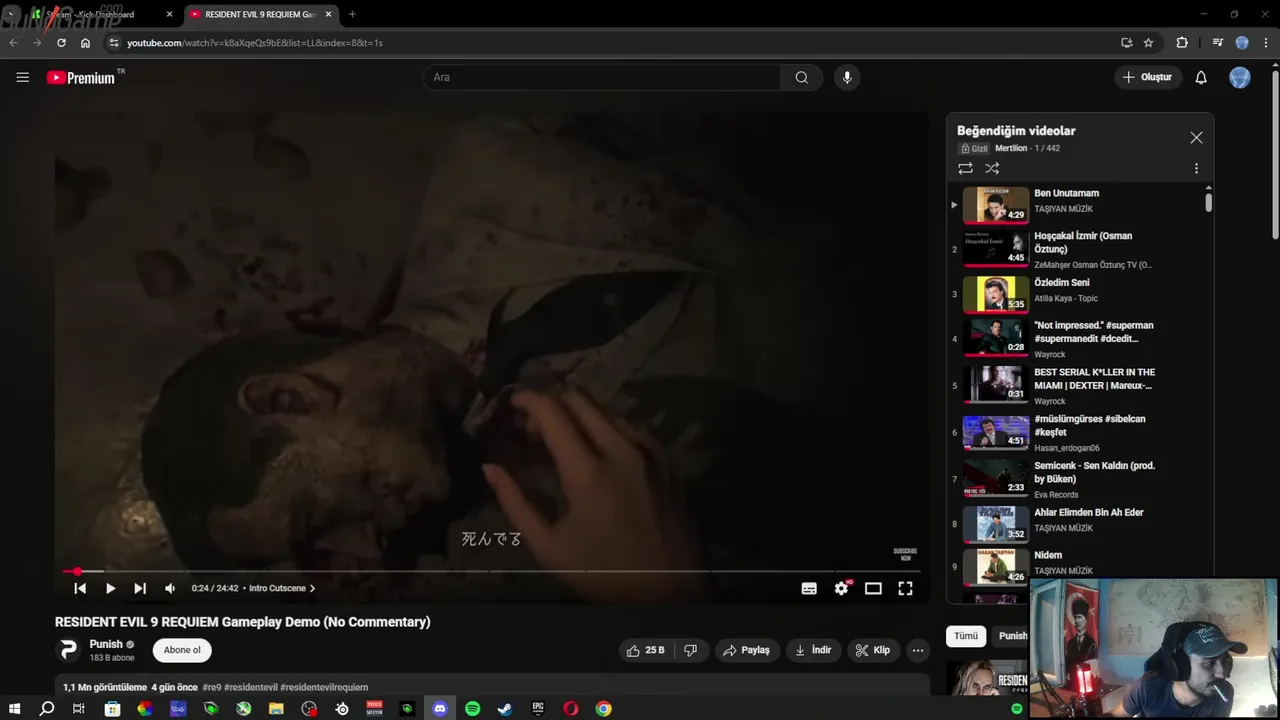Viewport: 1280px width, 720px height.
Task: Skip to the next video
Action: click(140, 588)
